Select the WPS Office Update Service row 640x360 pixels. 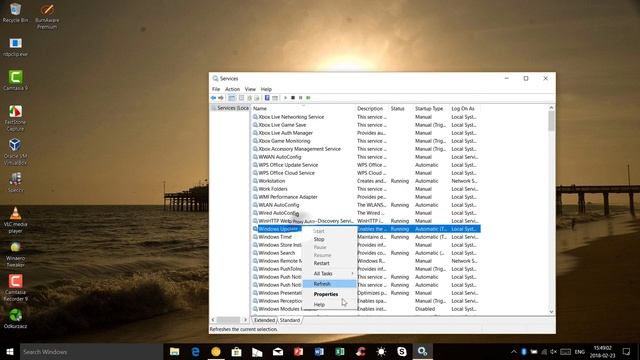click(366, 165)
